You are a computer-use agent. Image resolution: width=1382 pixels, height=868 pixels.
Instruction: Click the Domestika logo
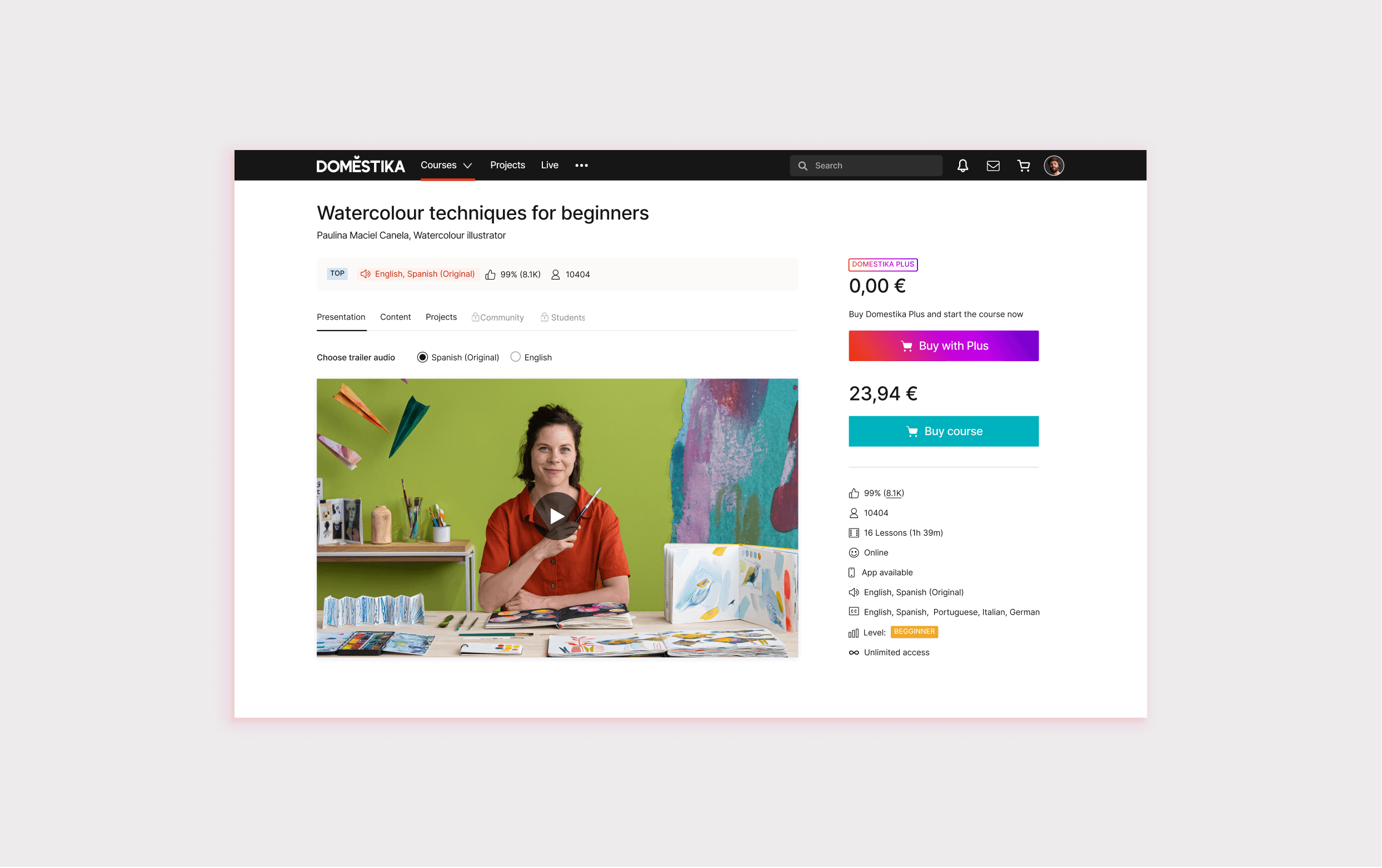(x=361, y=166)
